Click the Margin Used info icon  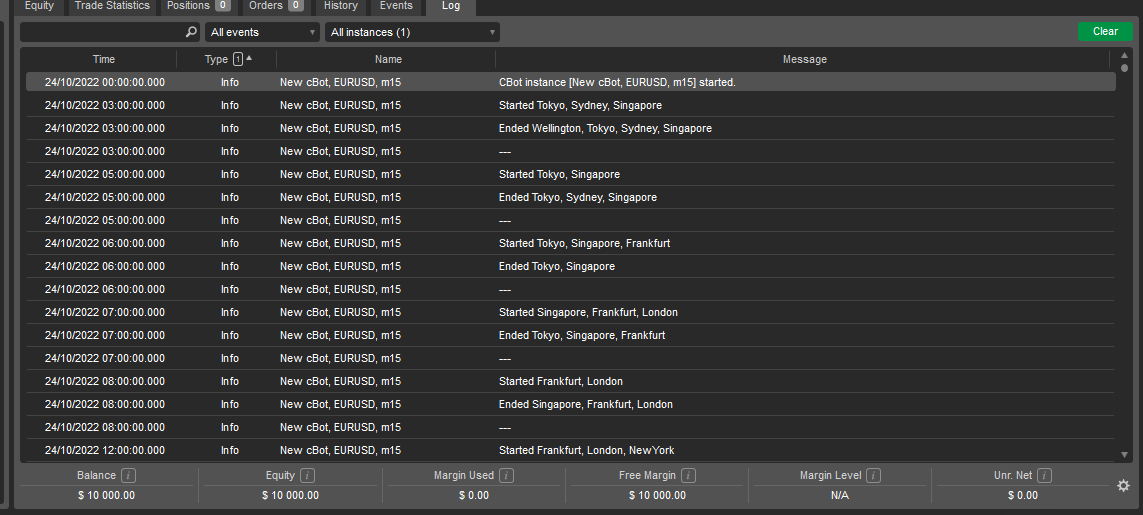click(x=507, y=476)
